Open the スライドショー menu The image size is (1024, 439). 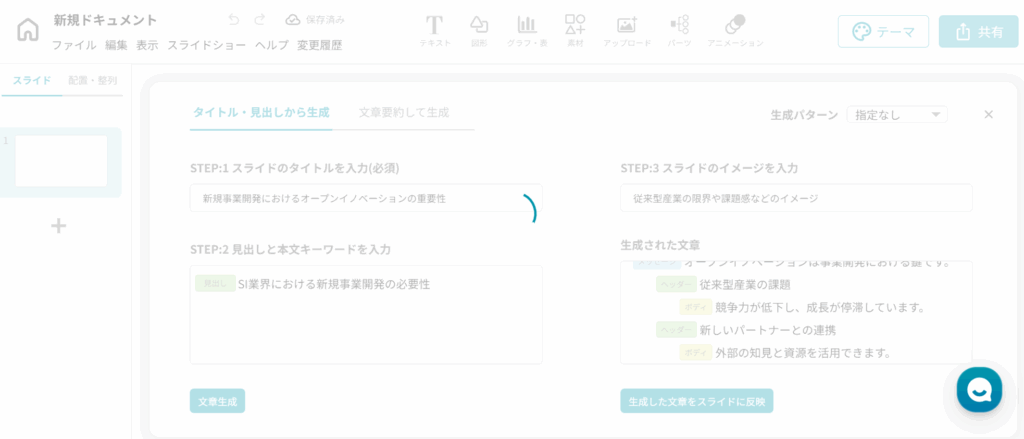coord(207,45)
